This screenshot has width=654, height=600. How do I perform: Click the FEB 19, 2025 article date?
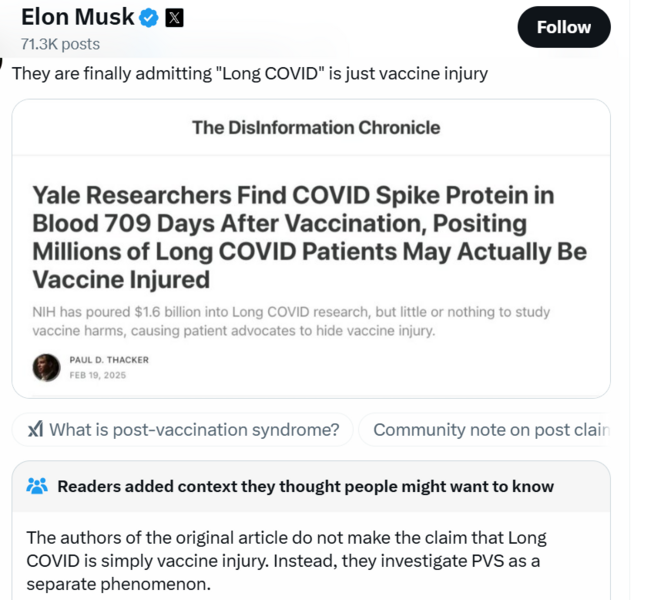(x=97, y=376)
